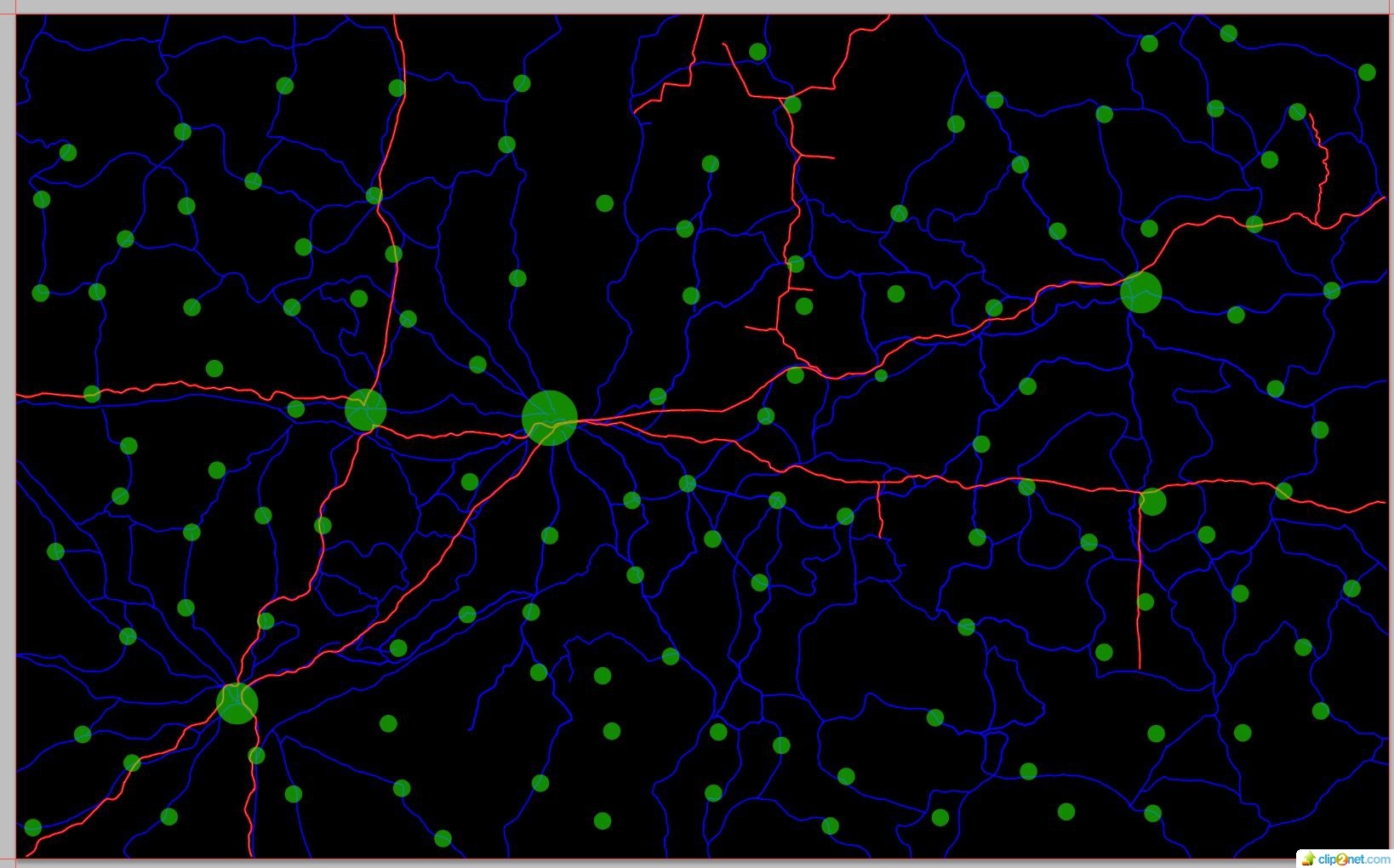Click the green dot on the far-left red road
The width and height of the screenshot is (1394, 868).
click(x=92, y=394)
